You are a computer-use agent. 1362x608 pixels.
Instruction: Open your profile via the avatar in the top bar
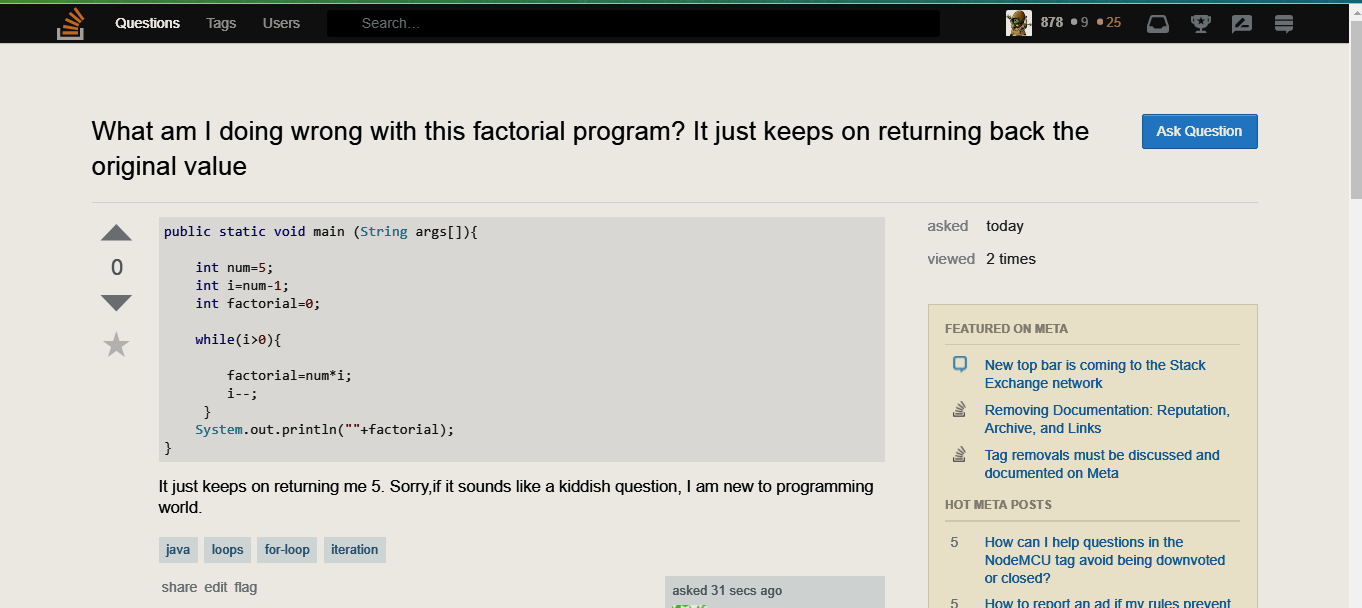(x=1018, y=22)
